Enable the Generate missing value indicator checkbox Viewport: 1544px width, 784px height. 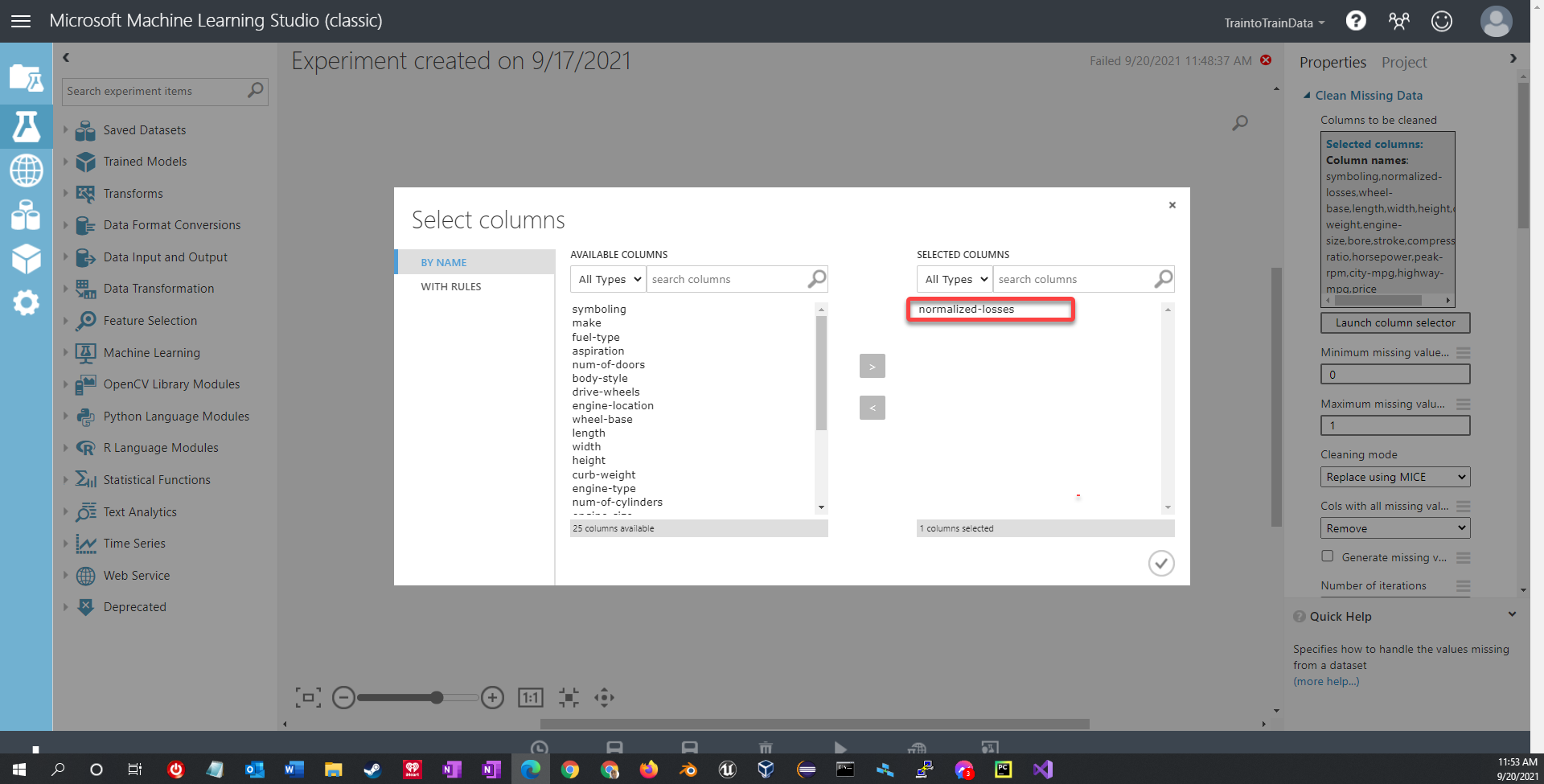pyautogui.click(x=1328, y=556)
